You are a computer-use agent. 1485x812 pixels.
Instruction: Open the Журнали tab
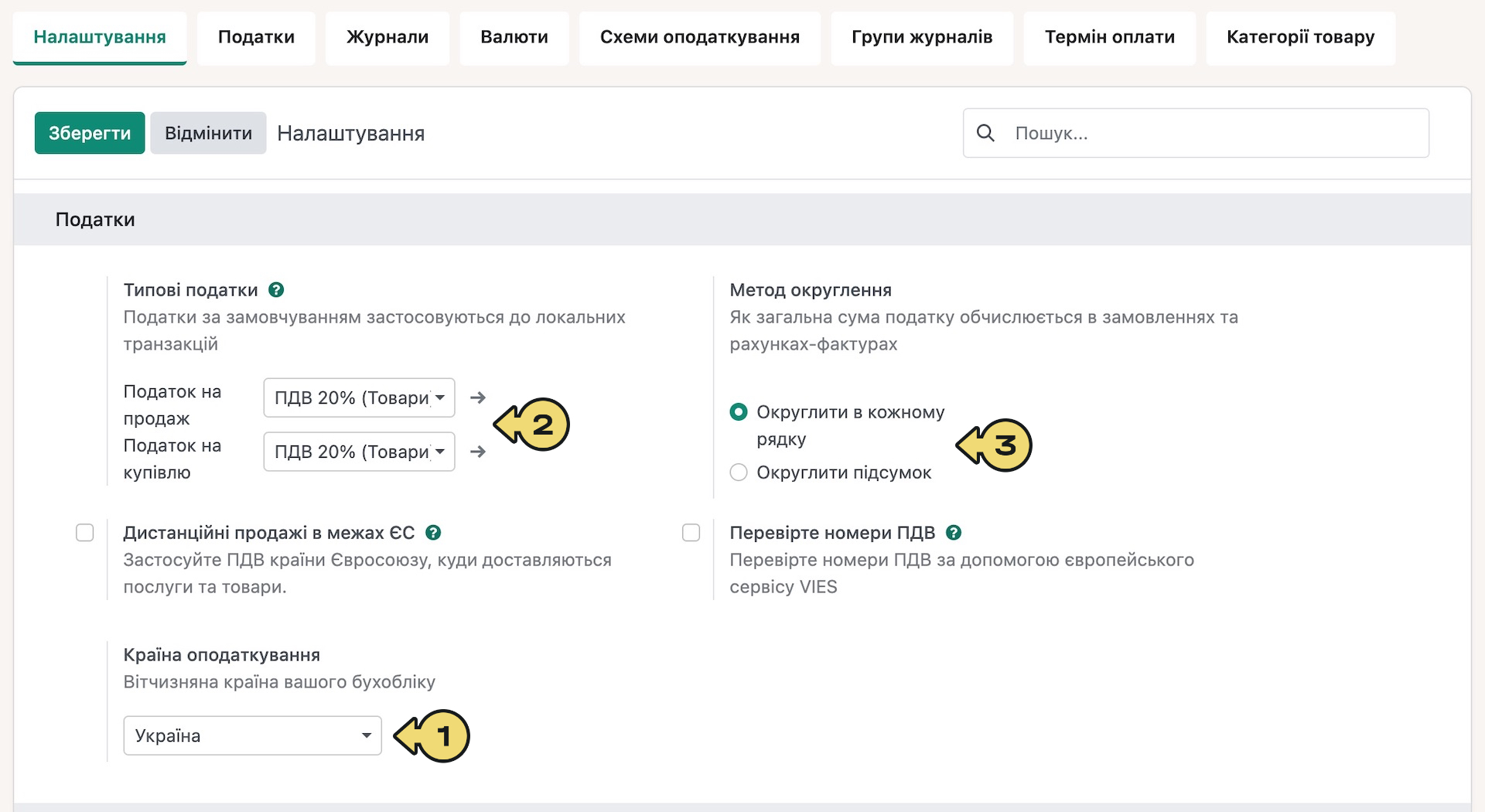(387, 37)
